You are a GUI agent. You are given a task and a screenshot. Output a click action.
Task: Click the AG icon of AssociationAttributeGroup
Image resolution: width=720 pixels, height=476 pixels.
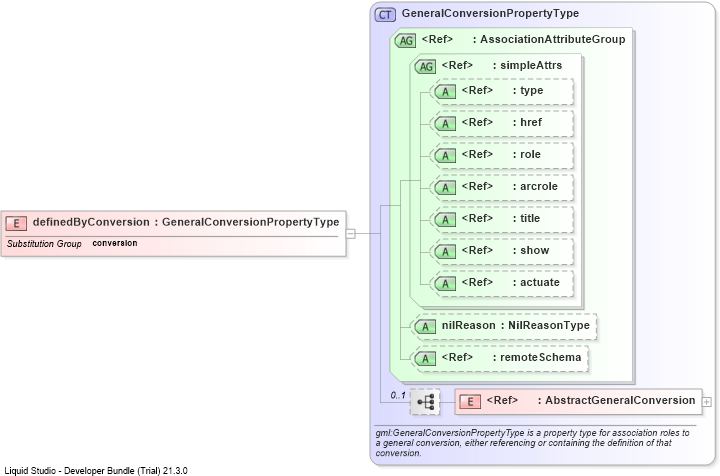click(x=405, y=40)
